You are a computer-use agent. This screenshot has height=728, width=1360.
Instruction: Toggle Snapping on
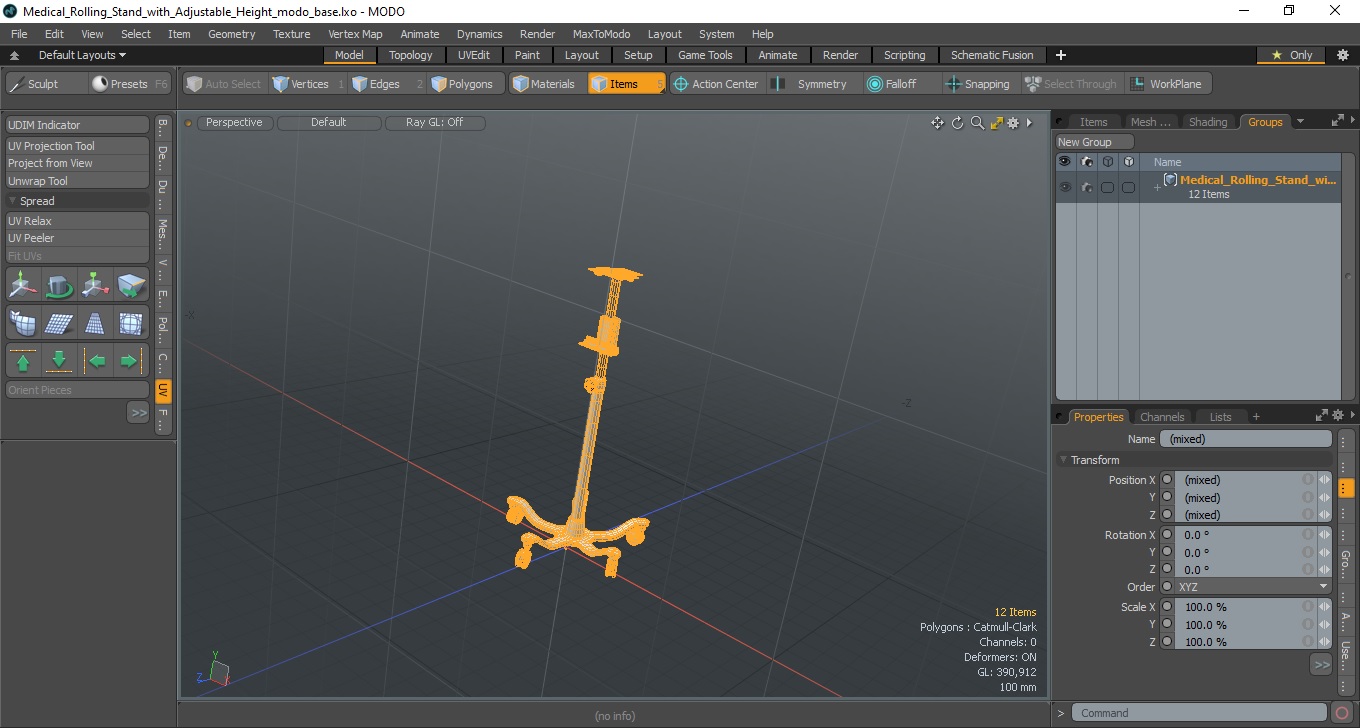tap(978, 84)
